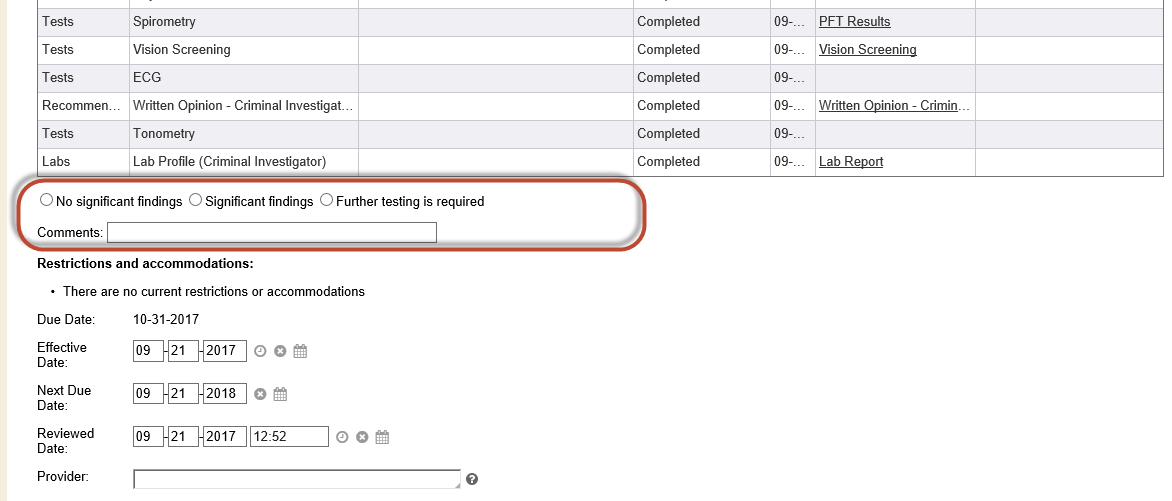Open the Lab Report link

(850, 161)
